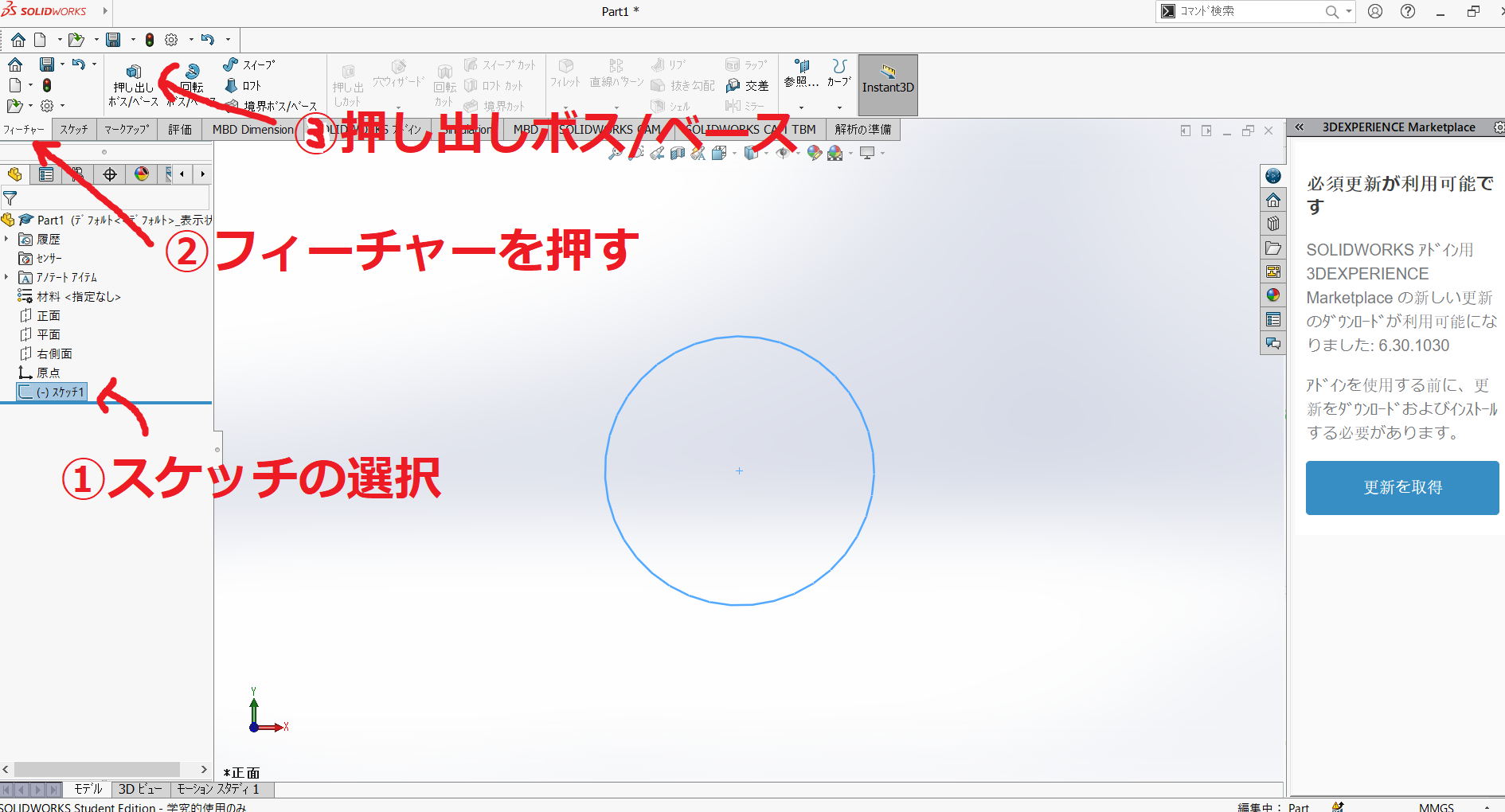The width and height of the screenshot is (1505, 812).
Task: Open the DisplayManager color ball tab
Action: click(142, 174)
